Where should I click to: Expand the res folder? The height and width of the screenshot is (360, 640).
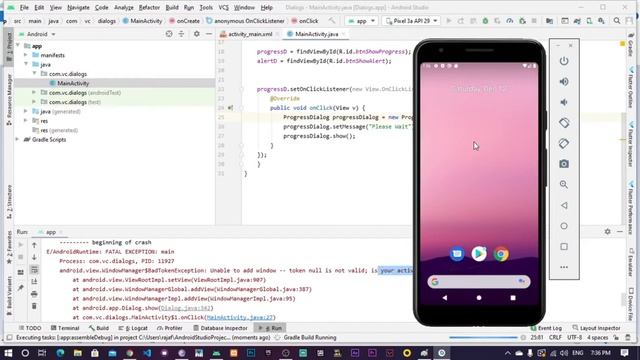coord(26,121)
